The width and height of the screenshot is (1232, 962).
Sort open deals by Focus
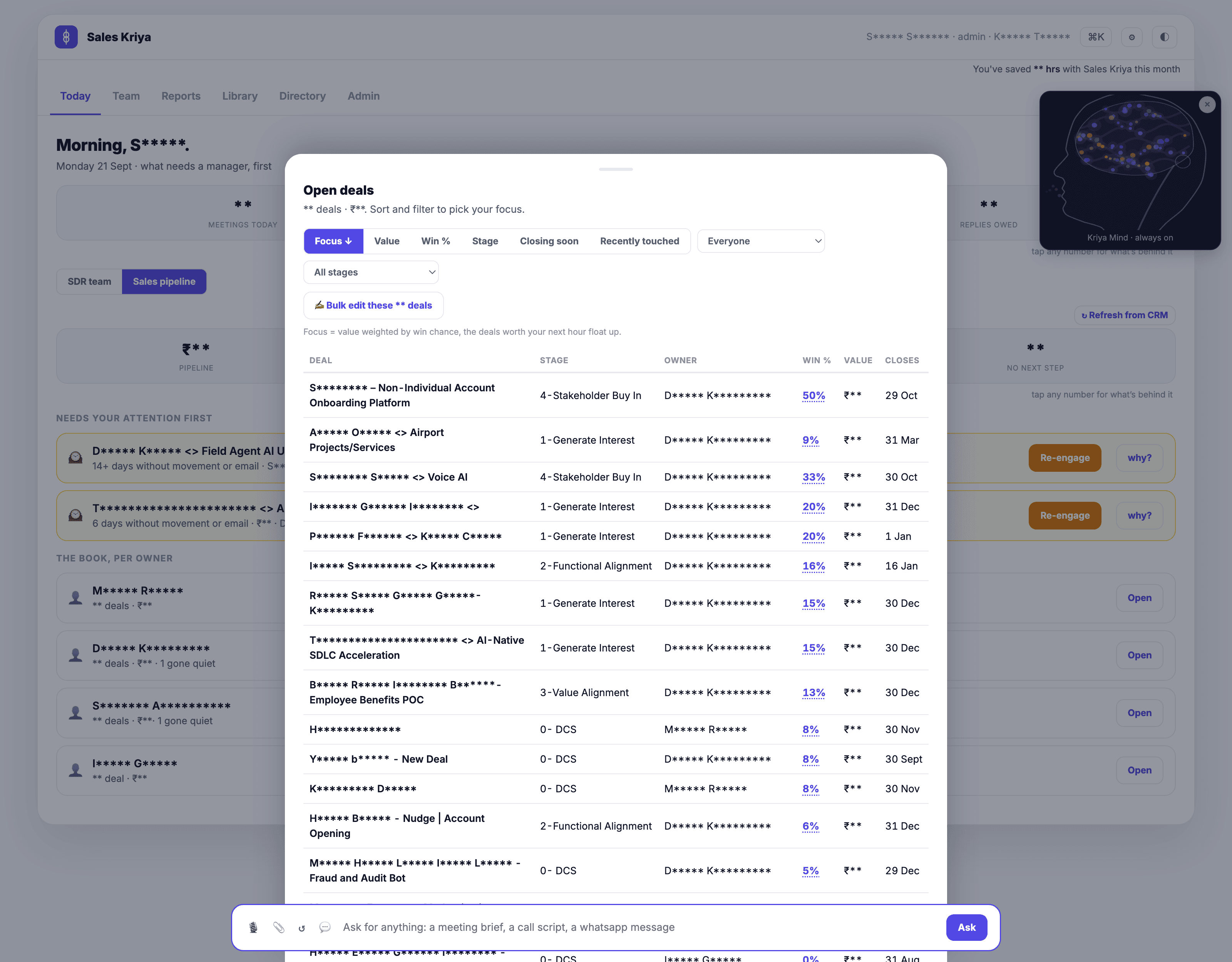[333, 241]
